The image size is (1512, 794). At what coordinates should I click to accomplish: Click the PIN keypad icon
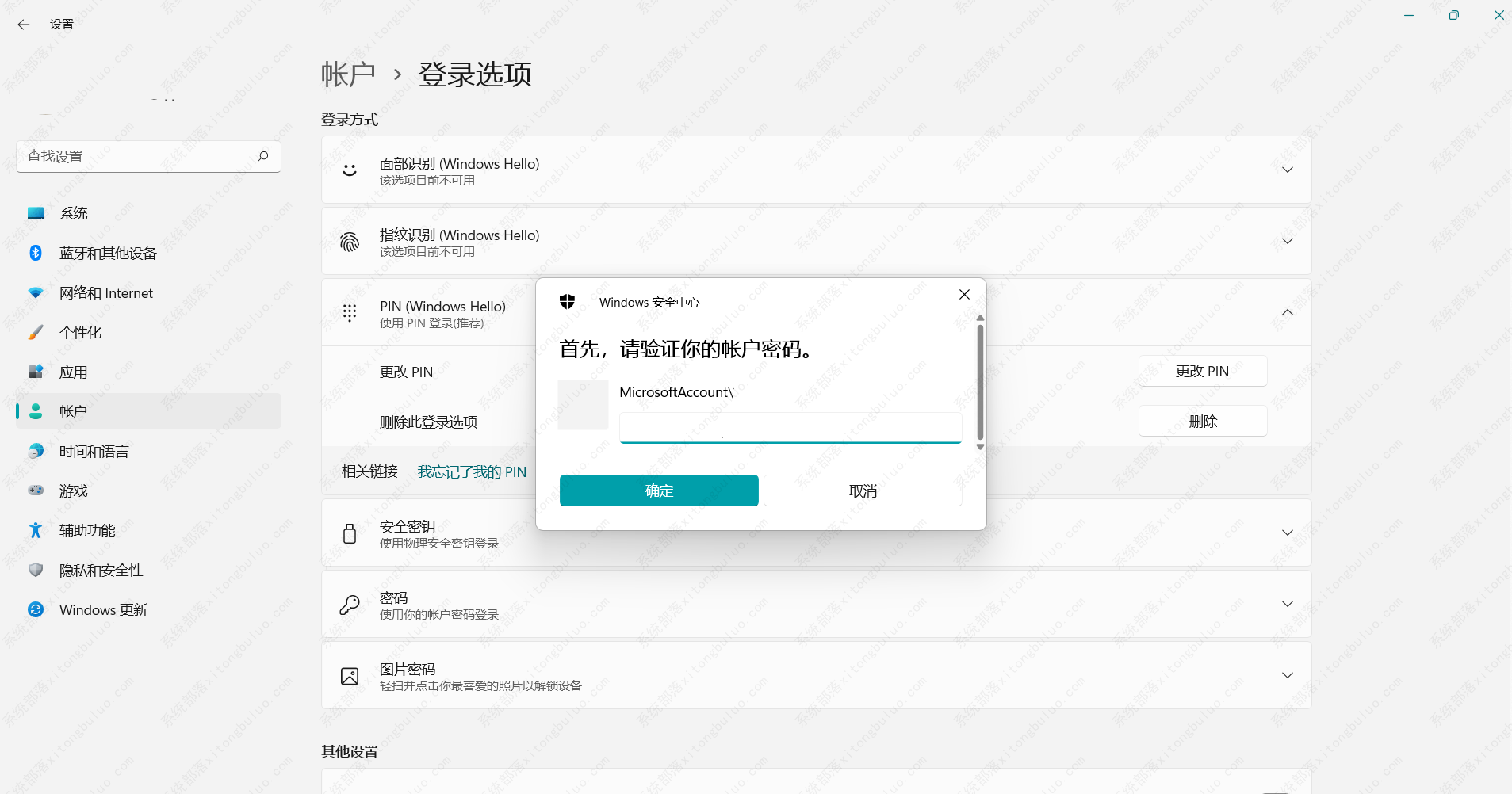point(349,312)
